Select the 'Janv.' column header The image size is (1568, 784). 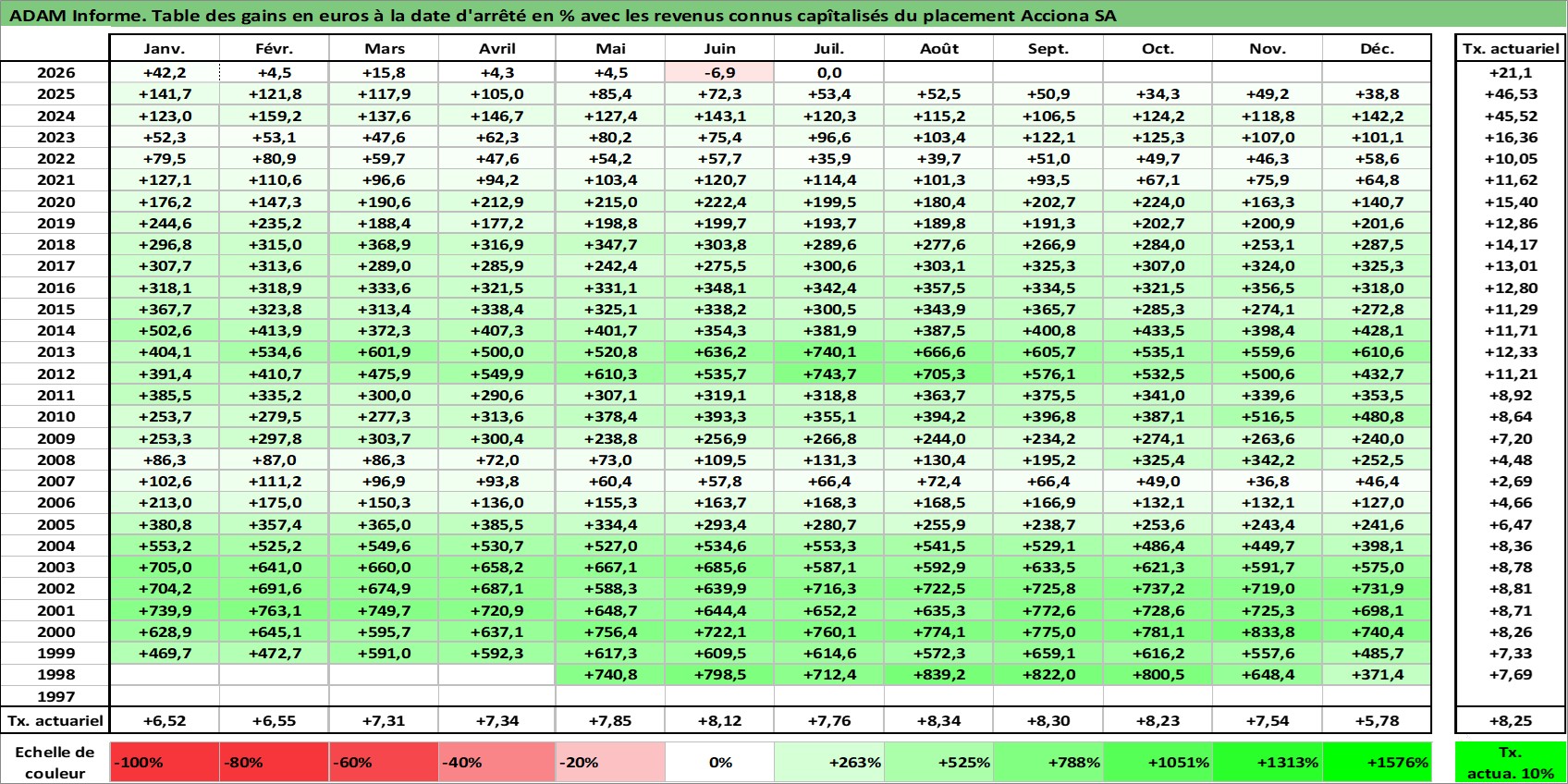point(165,49)
